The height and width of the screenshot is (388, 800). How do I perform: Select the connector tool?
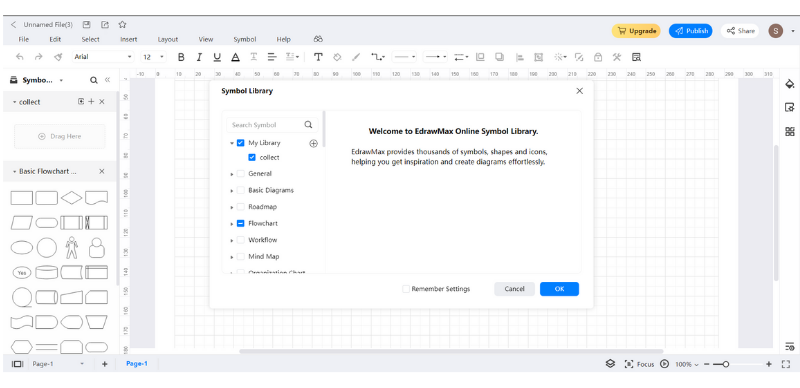point(377,57)
